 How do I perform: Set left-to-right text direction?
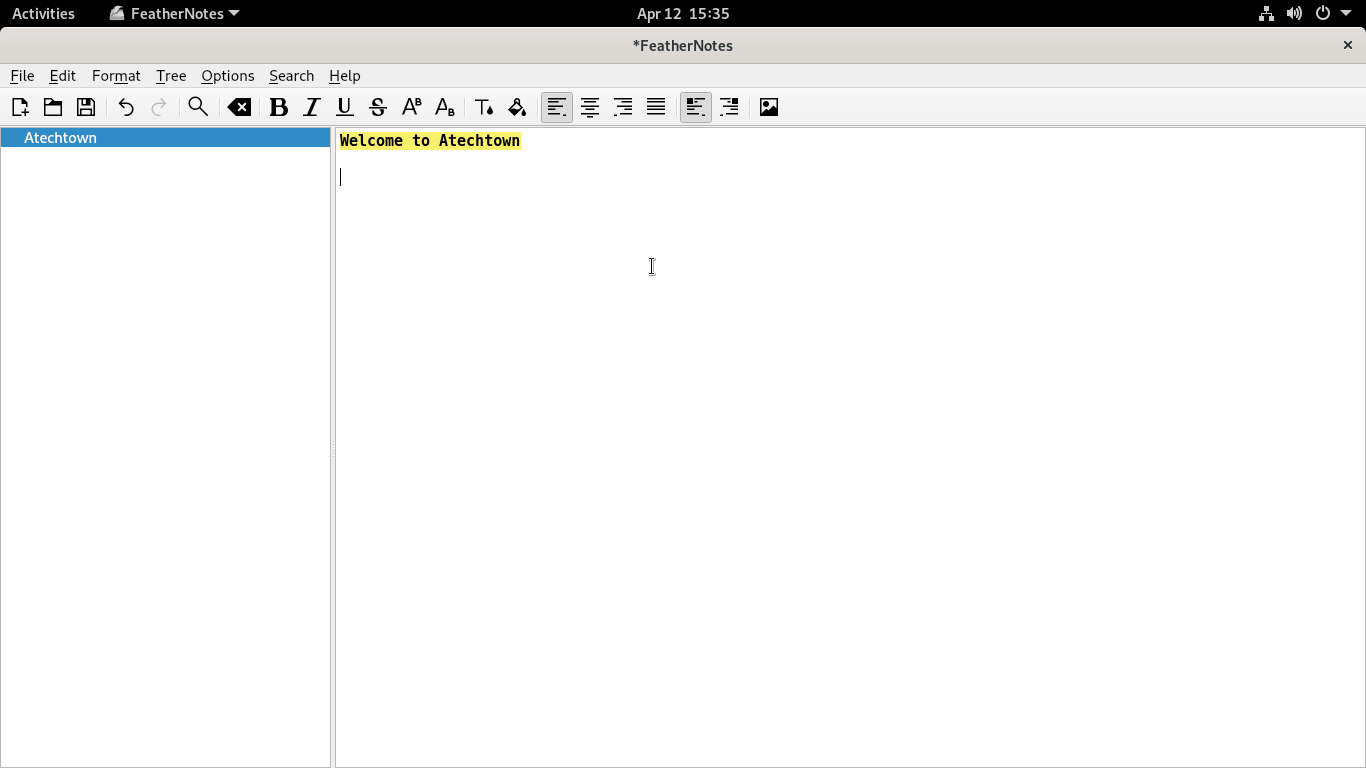[696, 107]
